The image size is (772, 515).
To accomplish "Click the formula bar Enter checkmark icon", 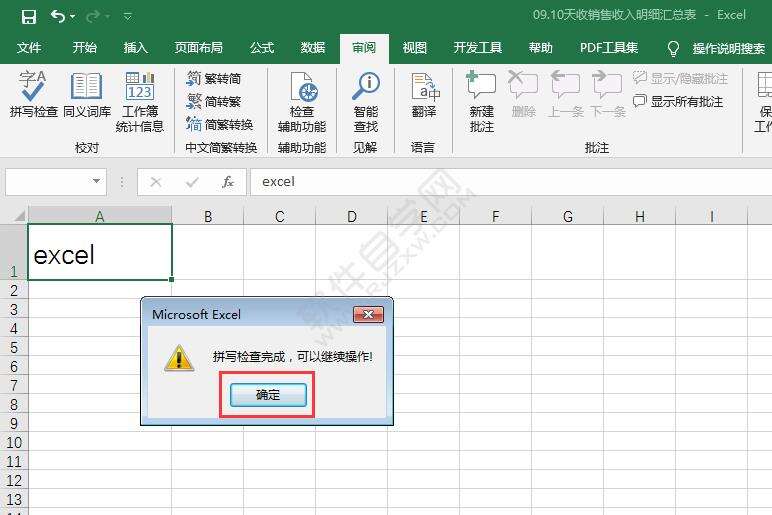I will [x=192, y=182].
